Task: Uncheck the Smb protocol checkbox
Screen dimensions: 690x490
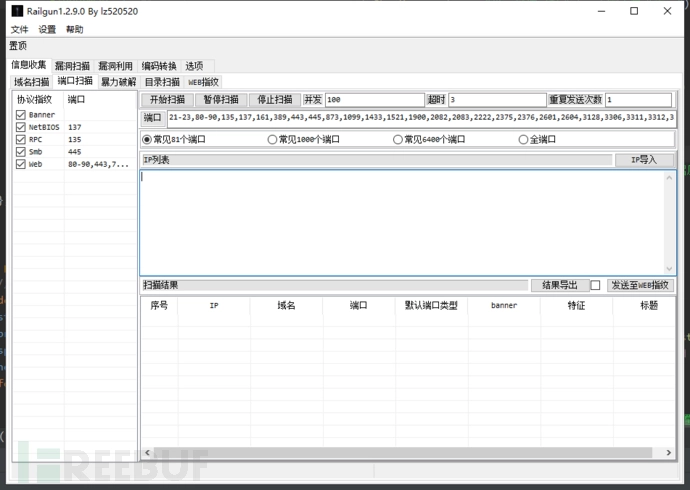Action: [x=20, y=152]
